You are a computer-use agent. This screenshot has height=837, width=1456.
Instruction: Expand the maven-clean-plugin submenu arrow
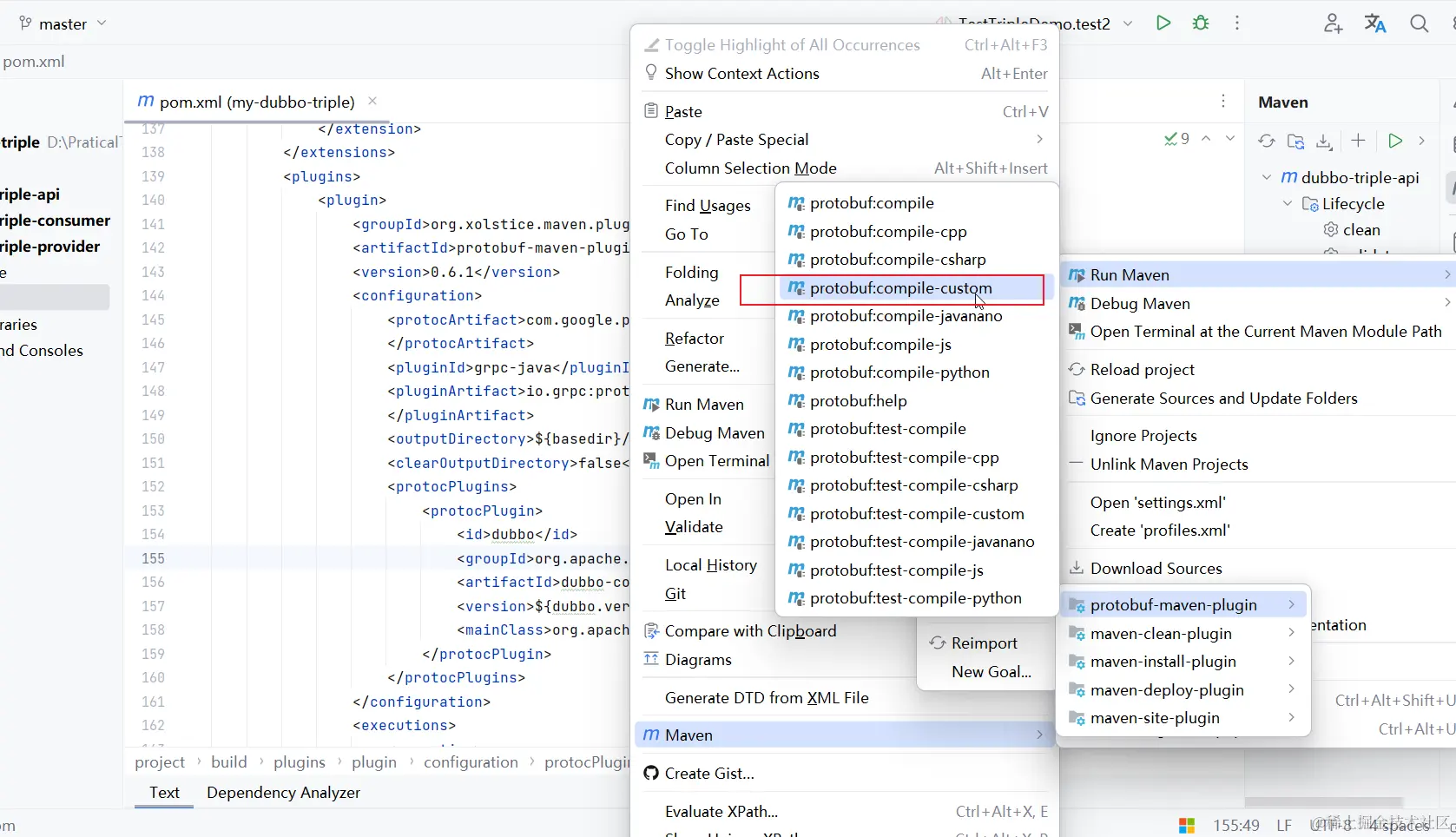[x=1292, y=633]
